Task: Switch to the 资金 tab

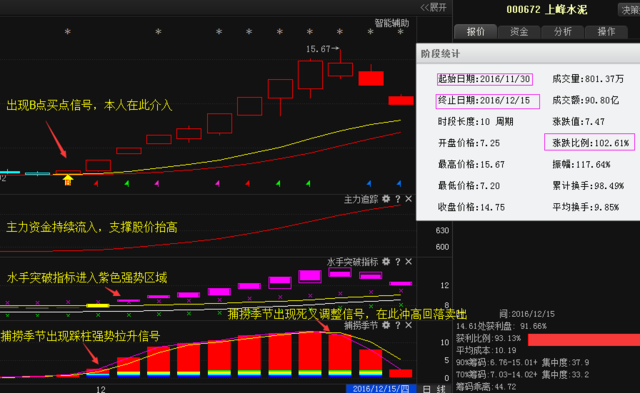Action: pos(519,31)
